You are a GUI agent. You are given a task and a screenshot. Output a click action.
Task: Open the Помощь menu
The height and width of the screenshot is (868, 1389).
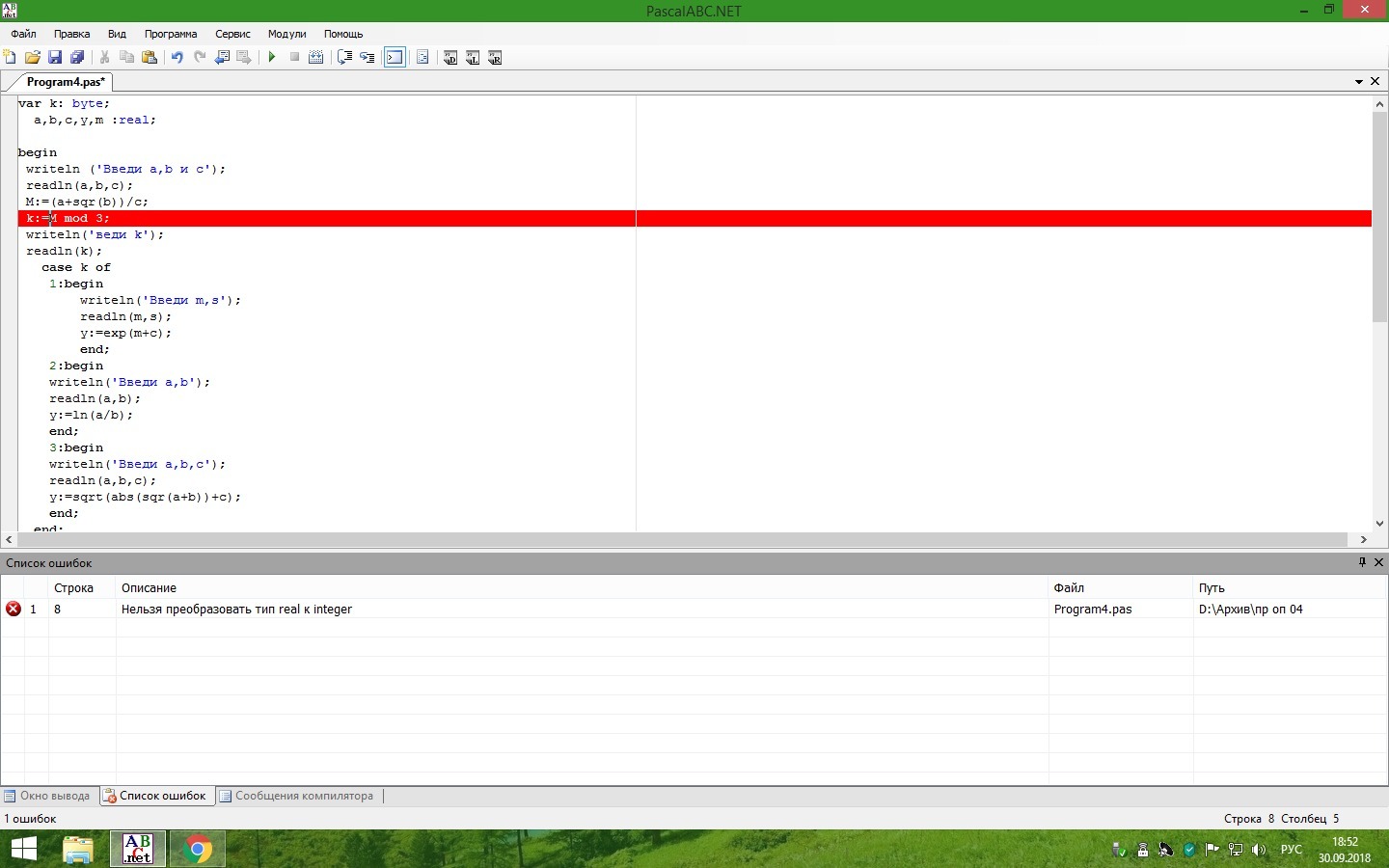pyautogui.click(x=343, y=34)
